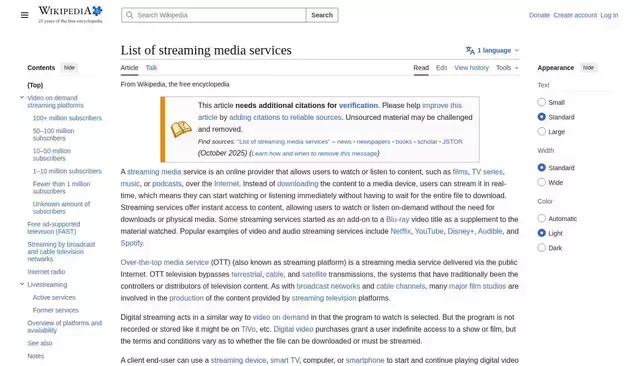
Task: Open the 1 language dropdown
Action: (493, 50)
